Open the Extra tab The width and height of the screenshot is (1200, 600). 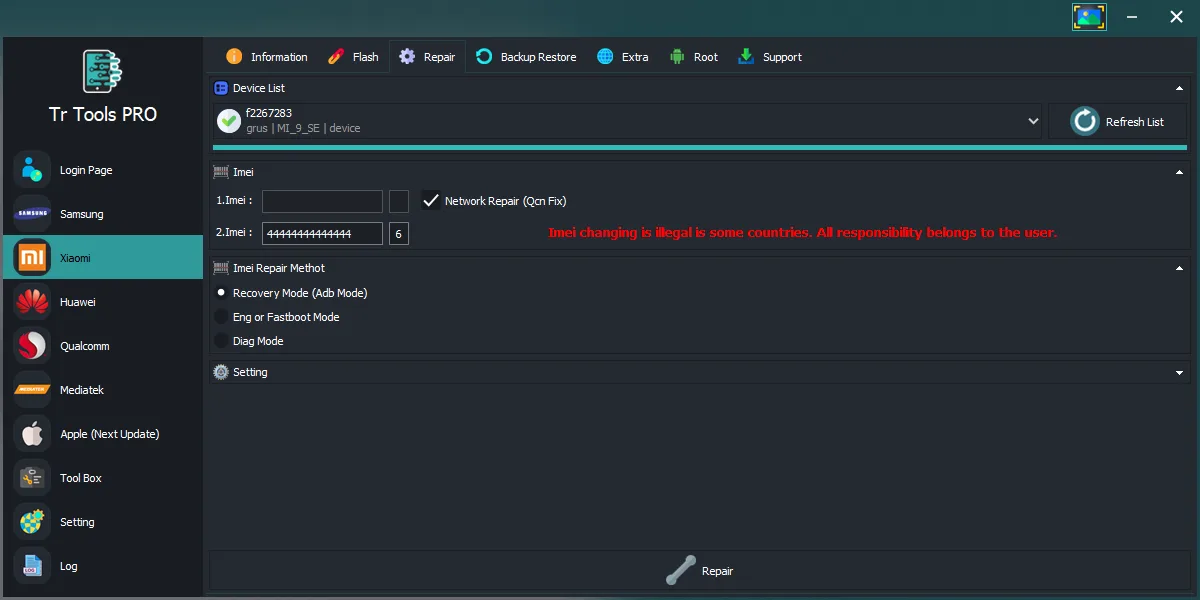(623, 57)
